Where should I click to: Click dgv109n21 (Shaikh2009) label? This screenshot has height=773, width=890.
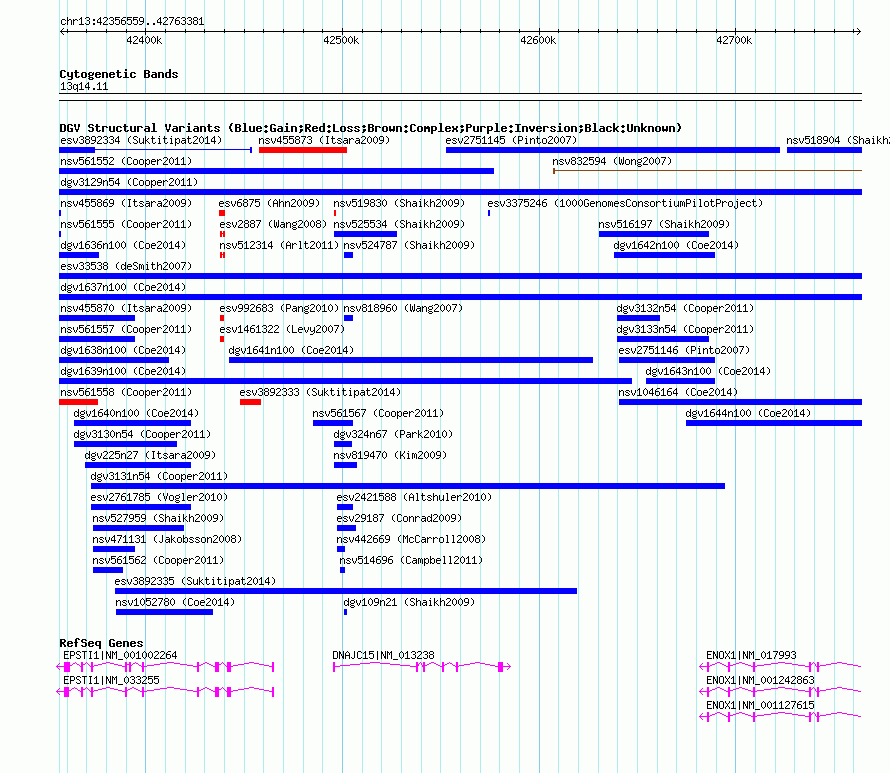409,602
